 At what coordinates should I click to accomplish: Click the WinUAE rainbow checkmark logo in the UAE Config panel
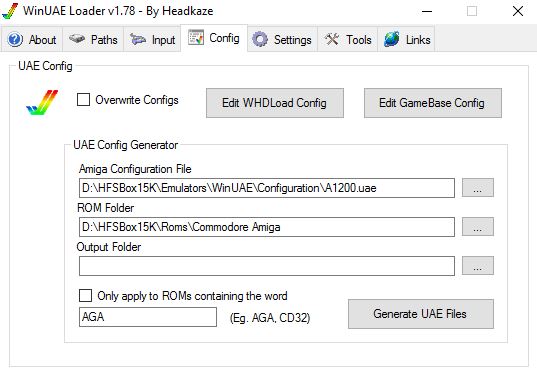pyautogui.click(x=42, y=102)
